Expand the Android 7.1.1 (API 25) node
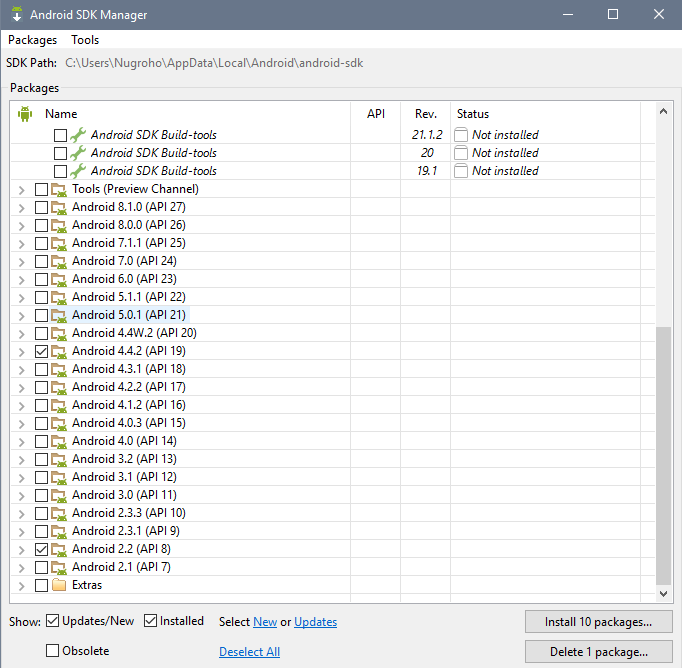 point(21,244)
